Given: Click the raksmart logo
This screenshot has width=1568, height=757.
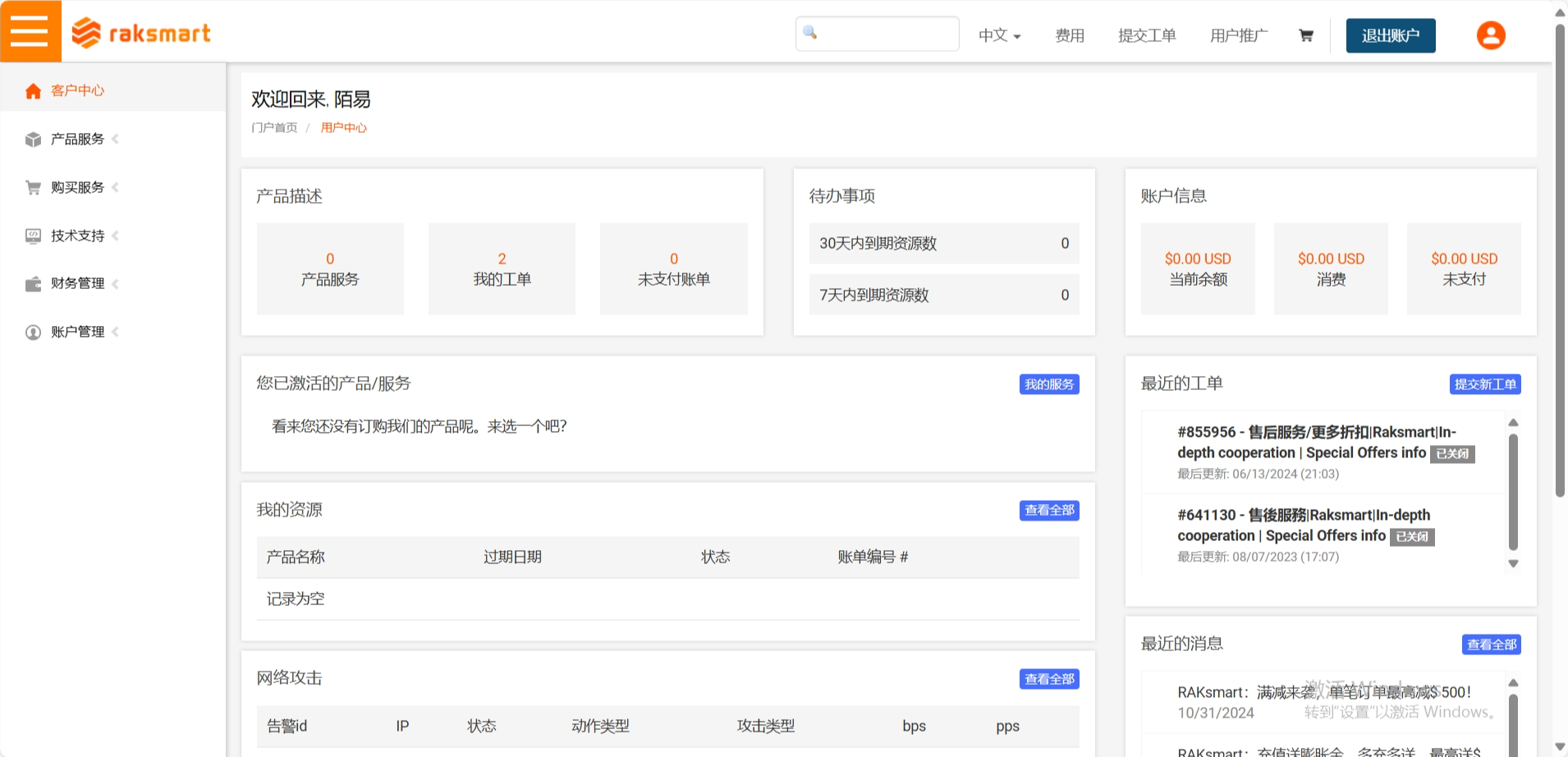Looking at the screenshot, I should point(140,33).
